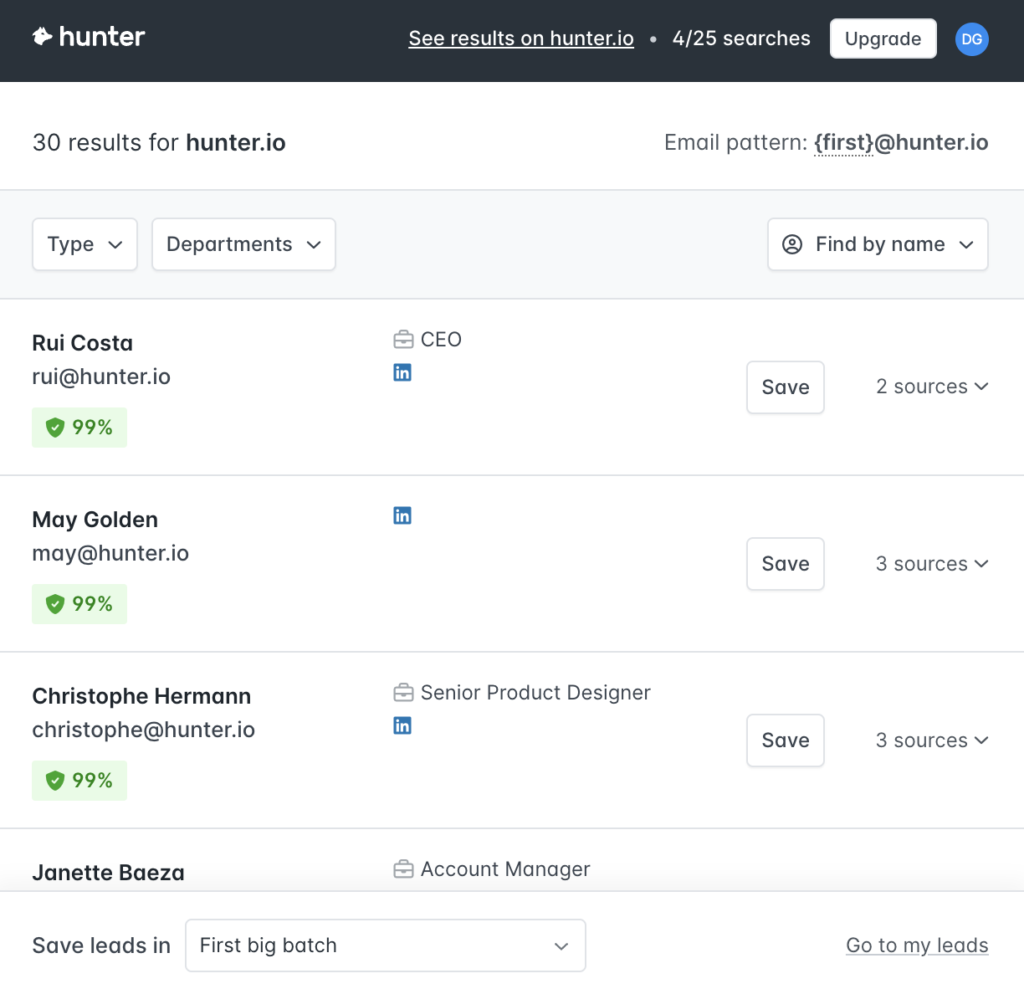
Task: Click the {first} email pattern text
Action: point(841,142)
